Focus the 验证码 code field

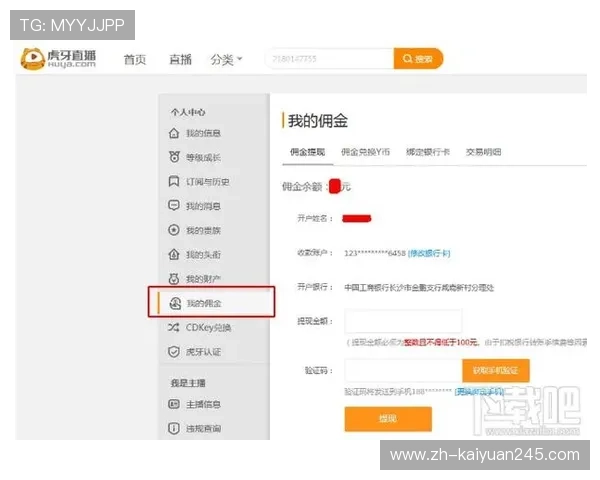tap(403, 371)
